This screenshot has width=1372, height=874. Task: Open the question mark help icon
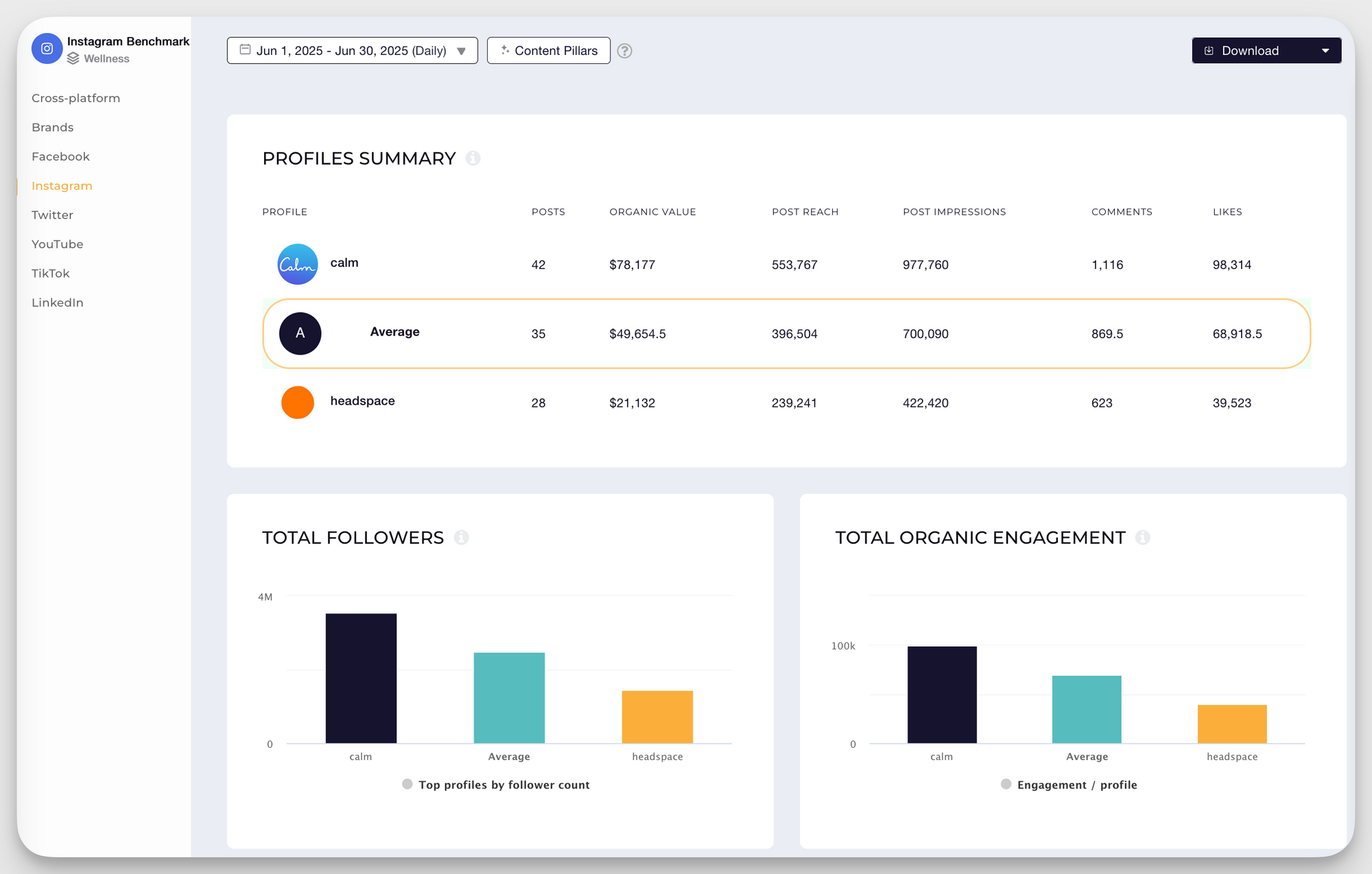tap(624, 51)
